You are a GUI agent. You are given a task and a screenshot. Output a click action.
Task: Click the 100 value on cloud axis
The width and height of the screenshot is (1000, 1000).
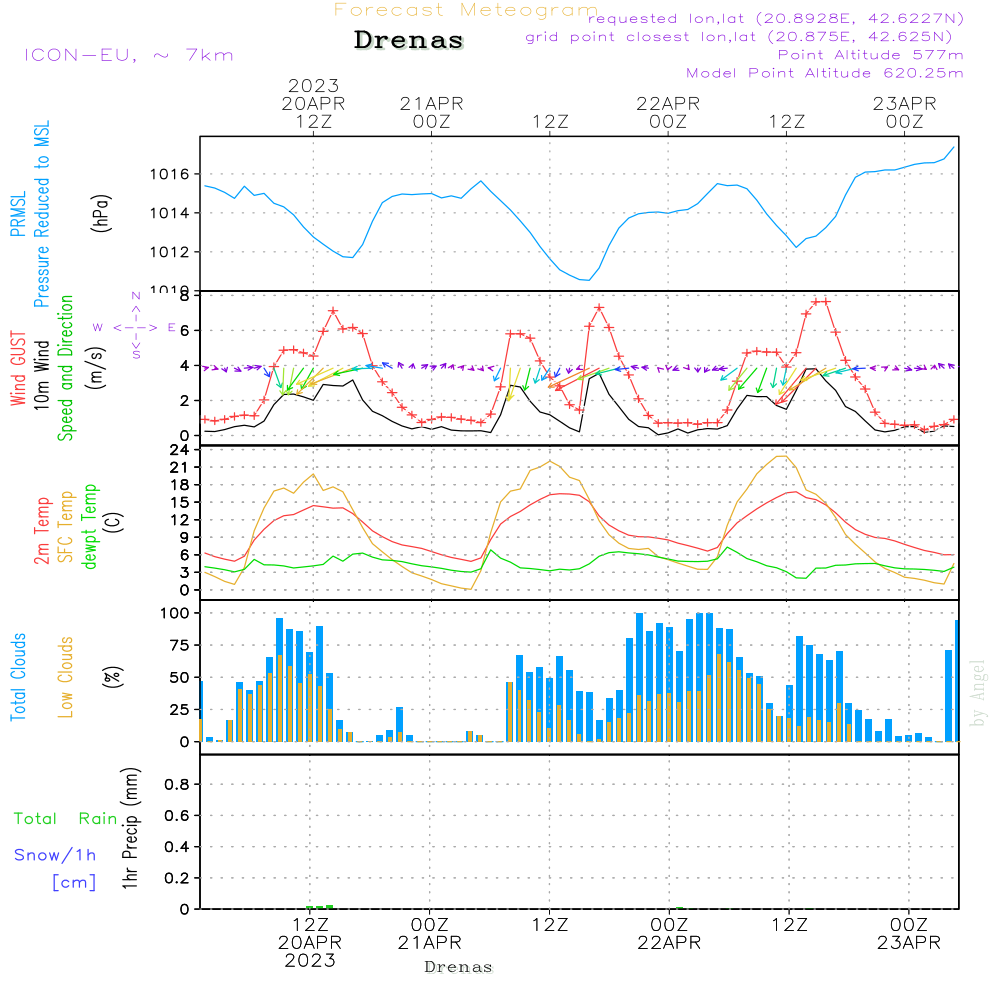click(175, 613)
